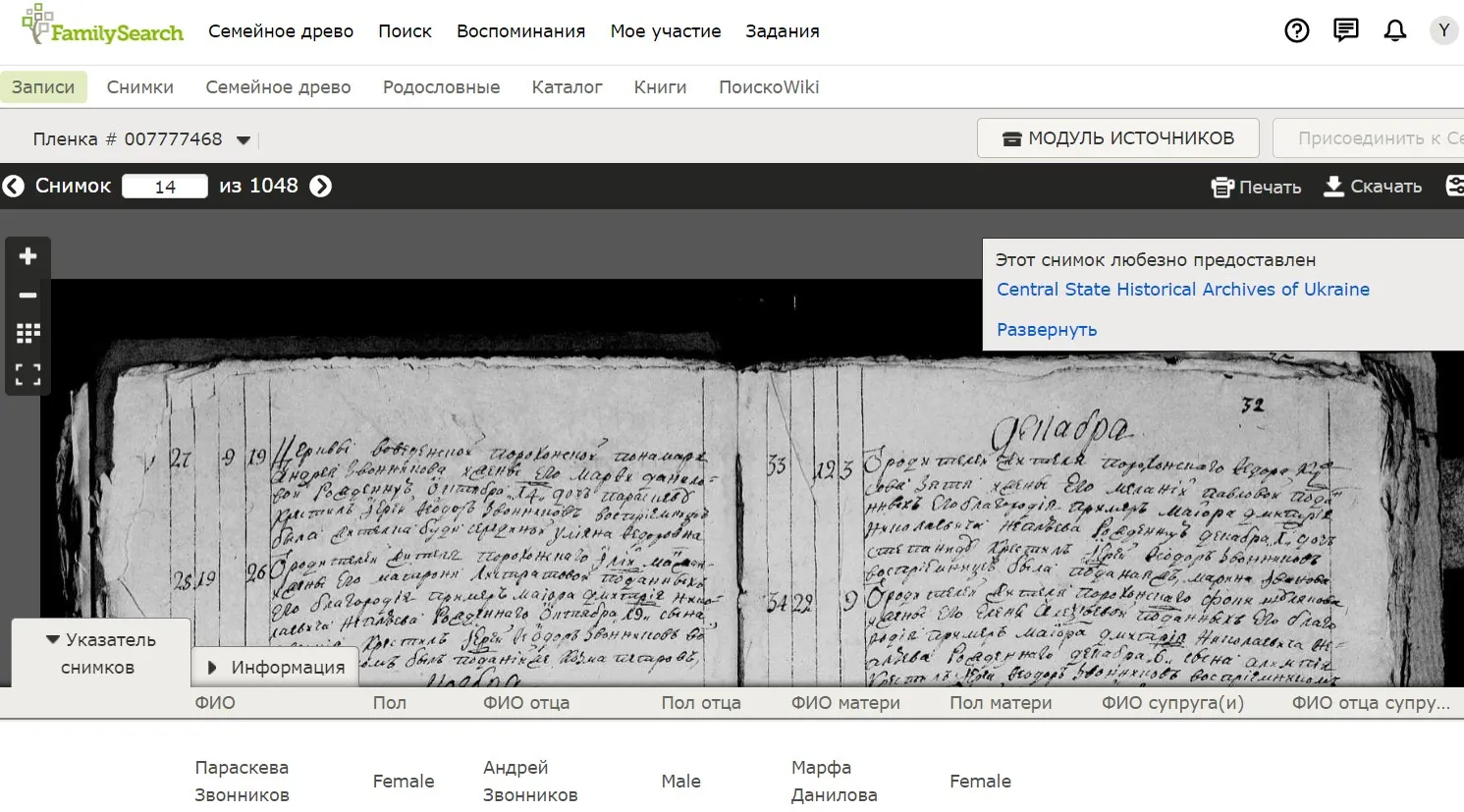Open the film number dropdown arrow

pos(244,140)
